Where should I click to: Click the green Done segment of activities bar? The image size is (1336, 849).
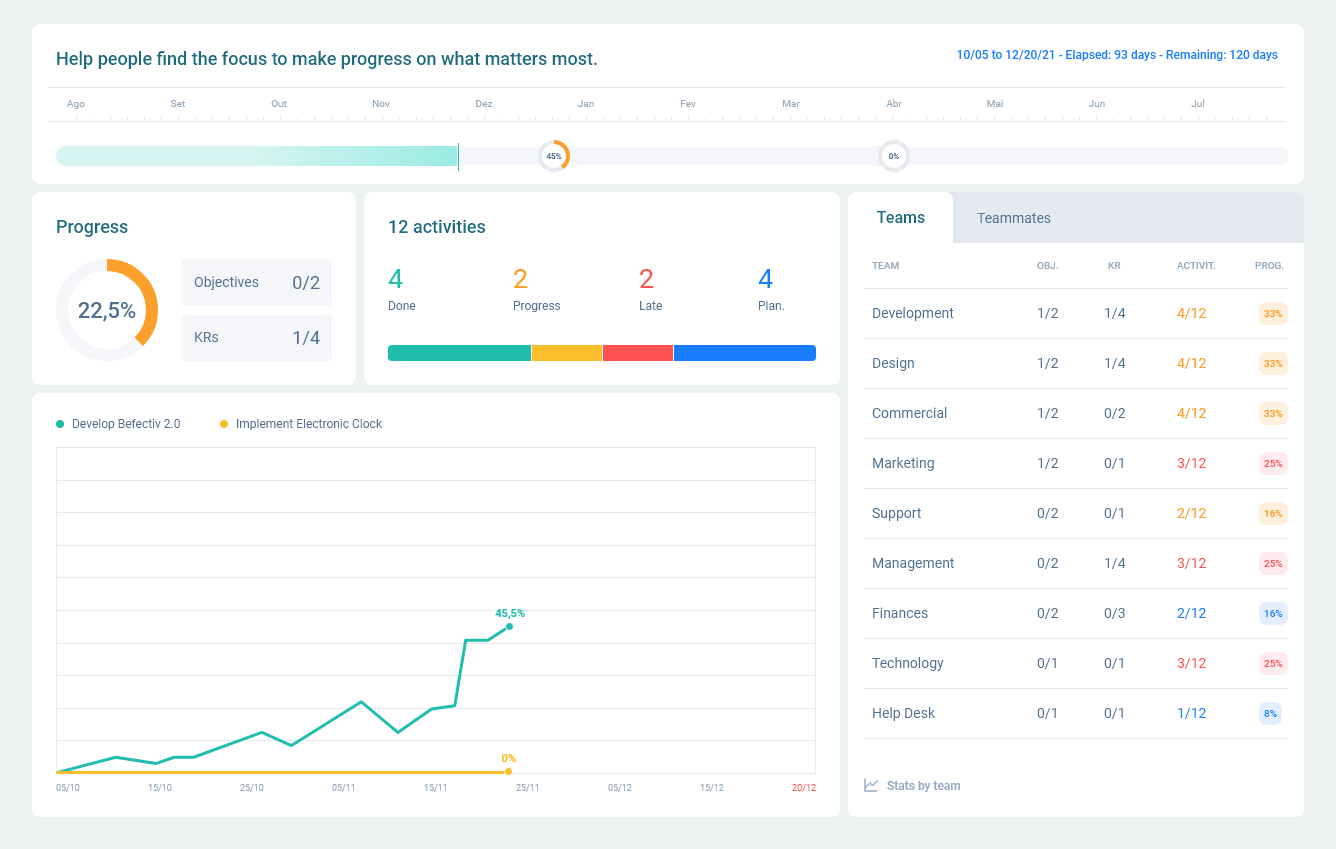(x=459, y=353)
